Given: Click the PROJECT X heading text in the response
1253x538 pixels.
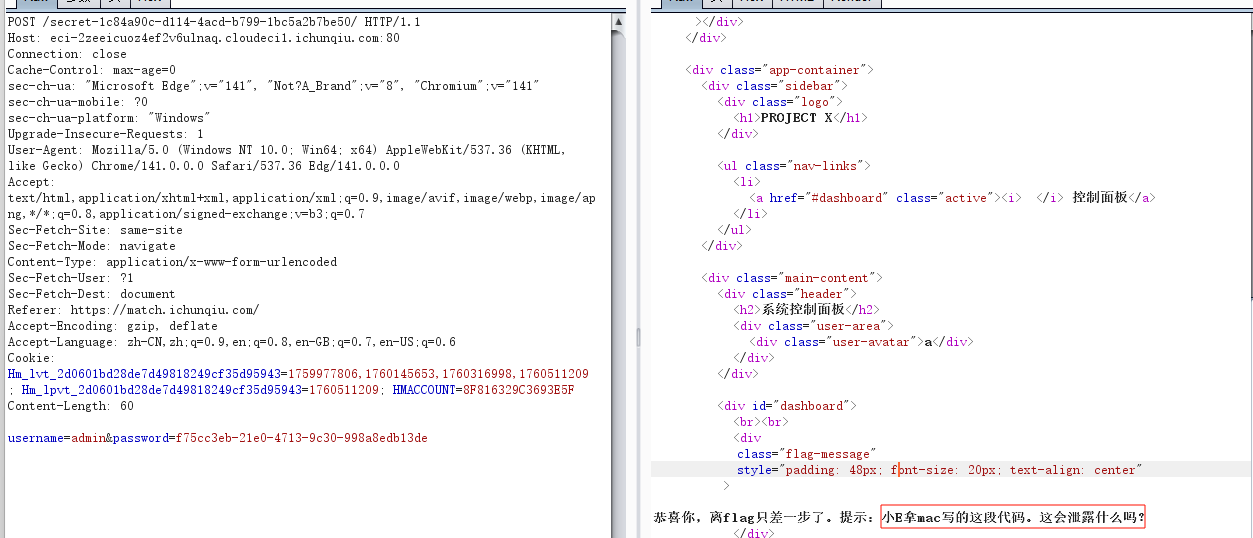Looking at the screenshot, I should click(796, 118).
